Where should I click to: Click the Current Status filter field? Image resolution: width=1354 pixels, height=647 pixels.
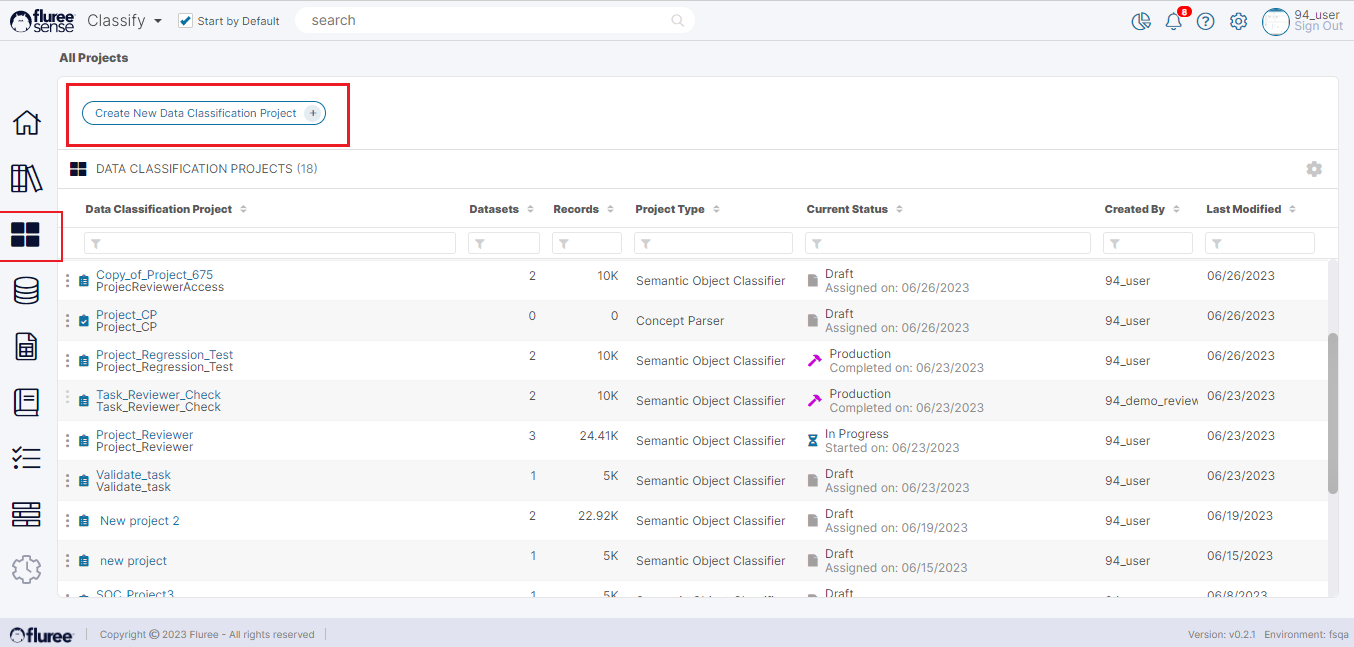pyautogui.click(x=948, y=243)
